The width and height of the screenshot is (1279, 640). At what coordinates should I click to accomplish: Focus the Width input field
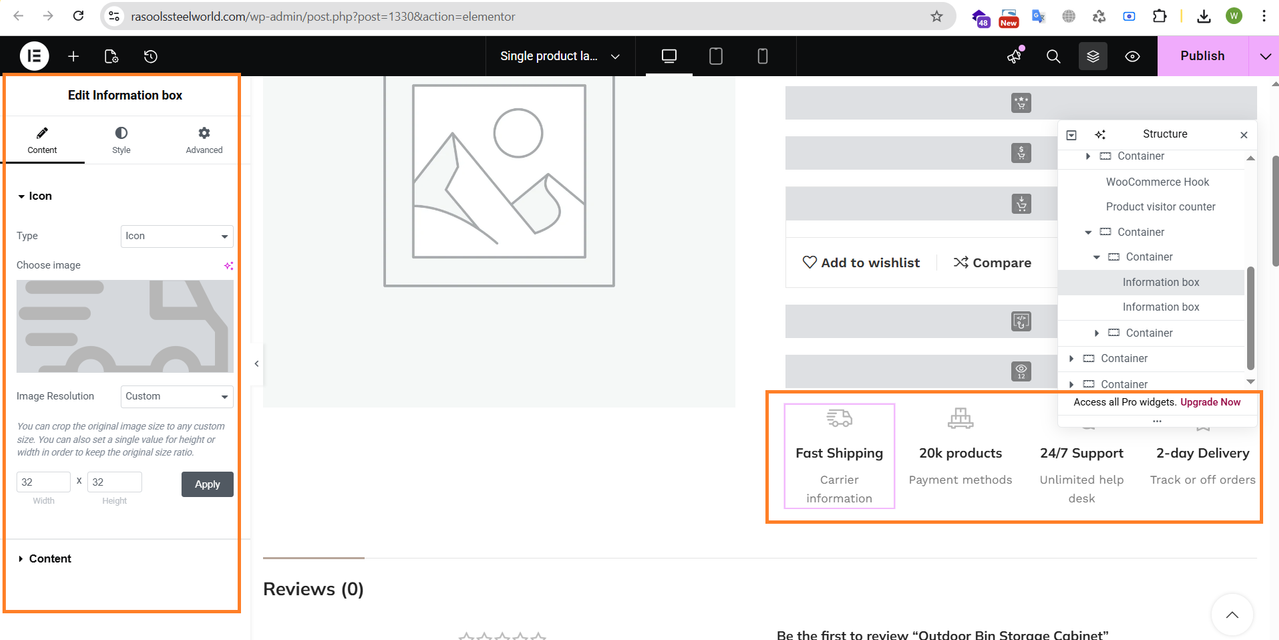44,482
